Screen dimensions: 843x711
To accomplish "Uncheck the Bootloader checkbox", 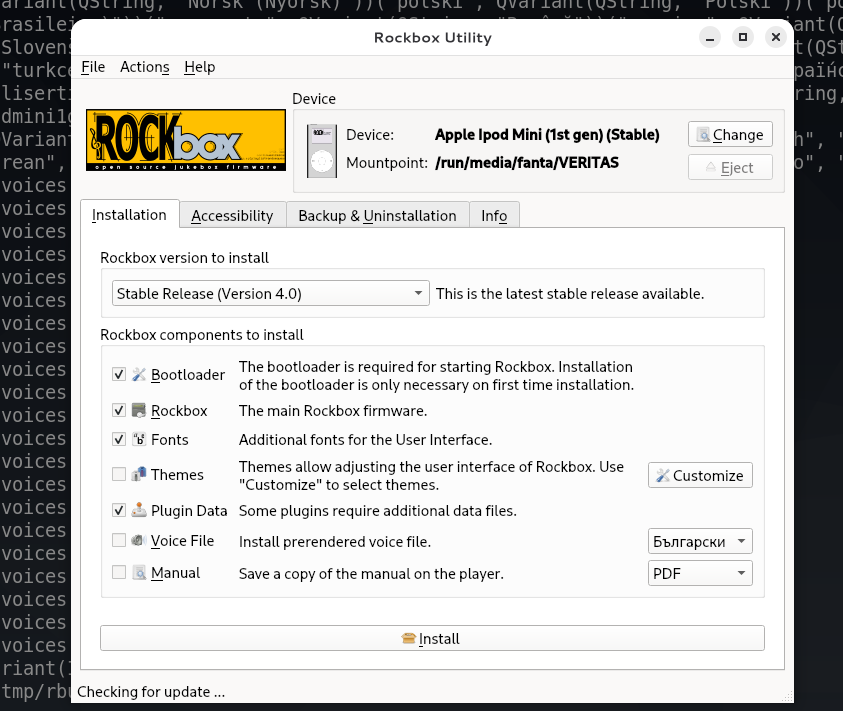I will (x=119, y=375).
